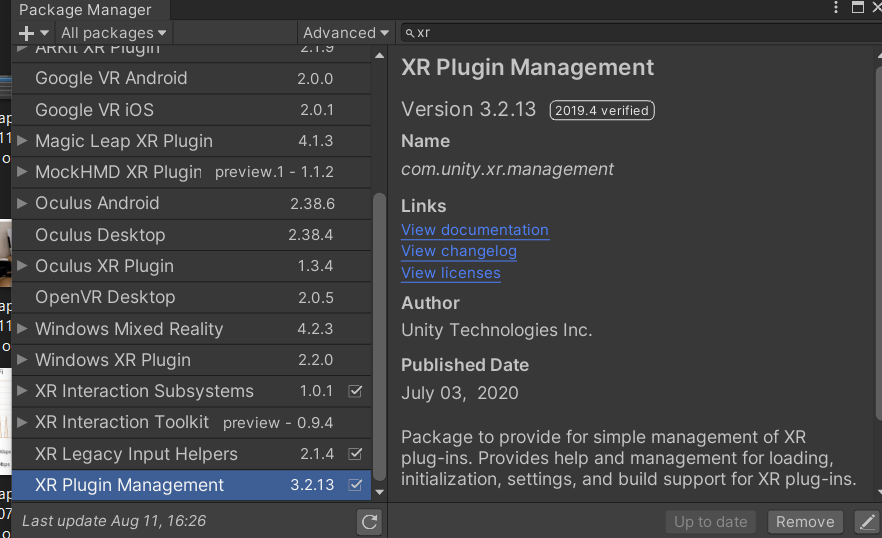Click the package search field
This screenshot has height=538, width=882.
[x=641, y=33]
